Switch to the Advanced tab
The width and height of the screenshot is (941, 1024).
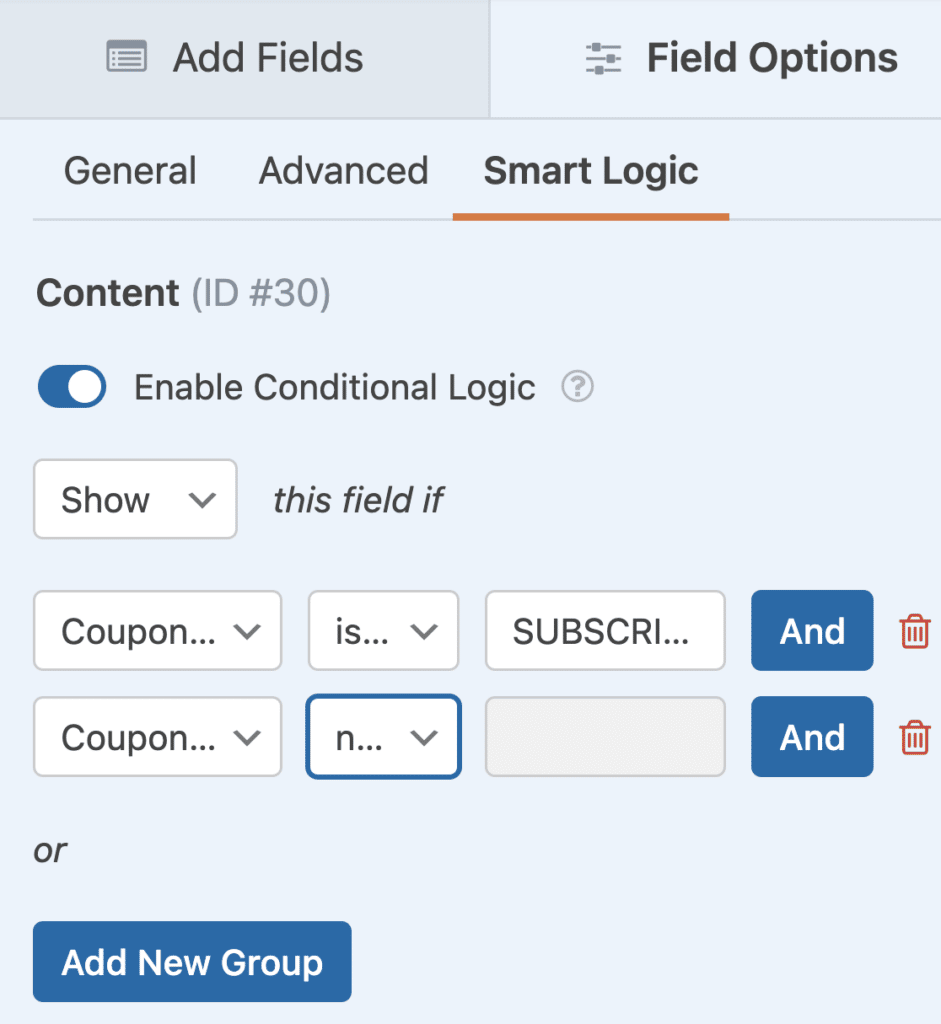pyautogui.click(x=343, y=171)
